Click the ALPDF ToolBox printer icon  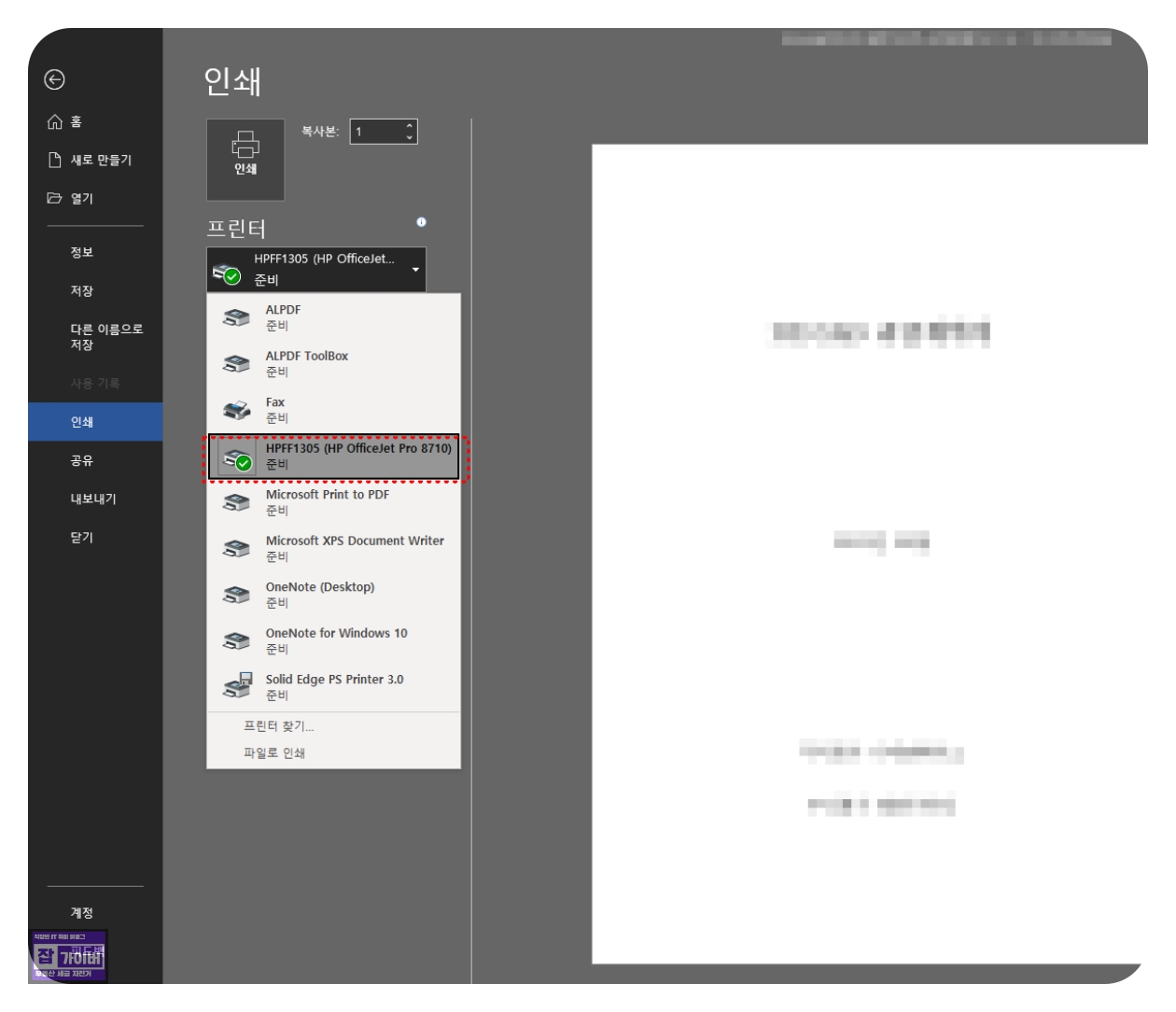point(236,364)
